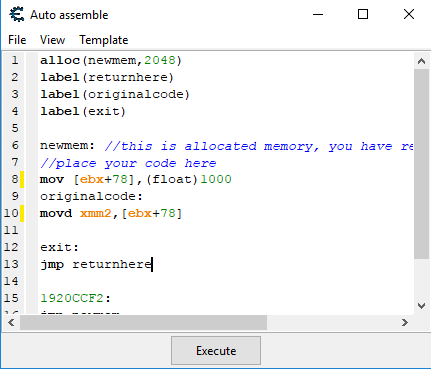Click line number 10 in gutter
Image resolution: width=431 pixels, height=369 pixels.
coord(11,213)
